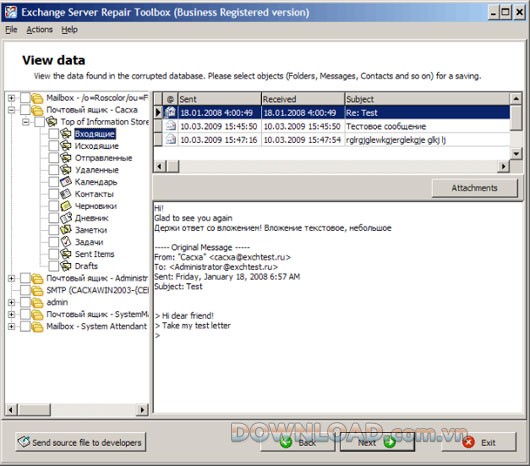The height and width of the screenshot is (466, 530).
Task: Click the Mailbox - /o=Roscolor folder icon
Action: [37, 98]
